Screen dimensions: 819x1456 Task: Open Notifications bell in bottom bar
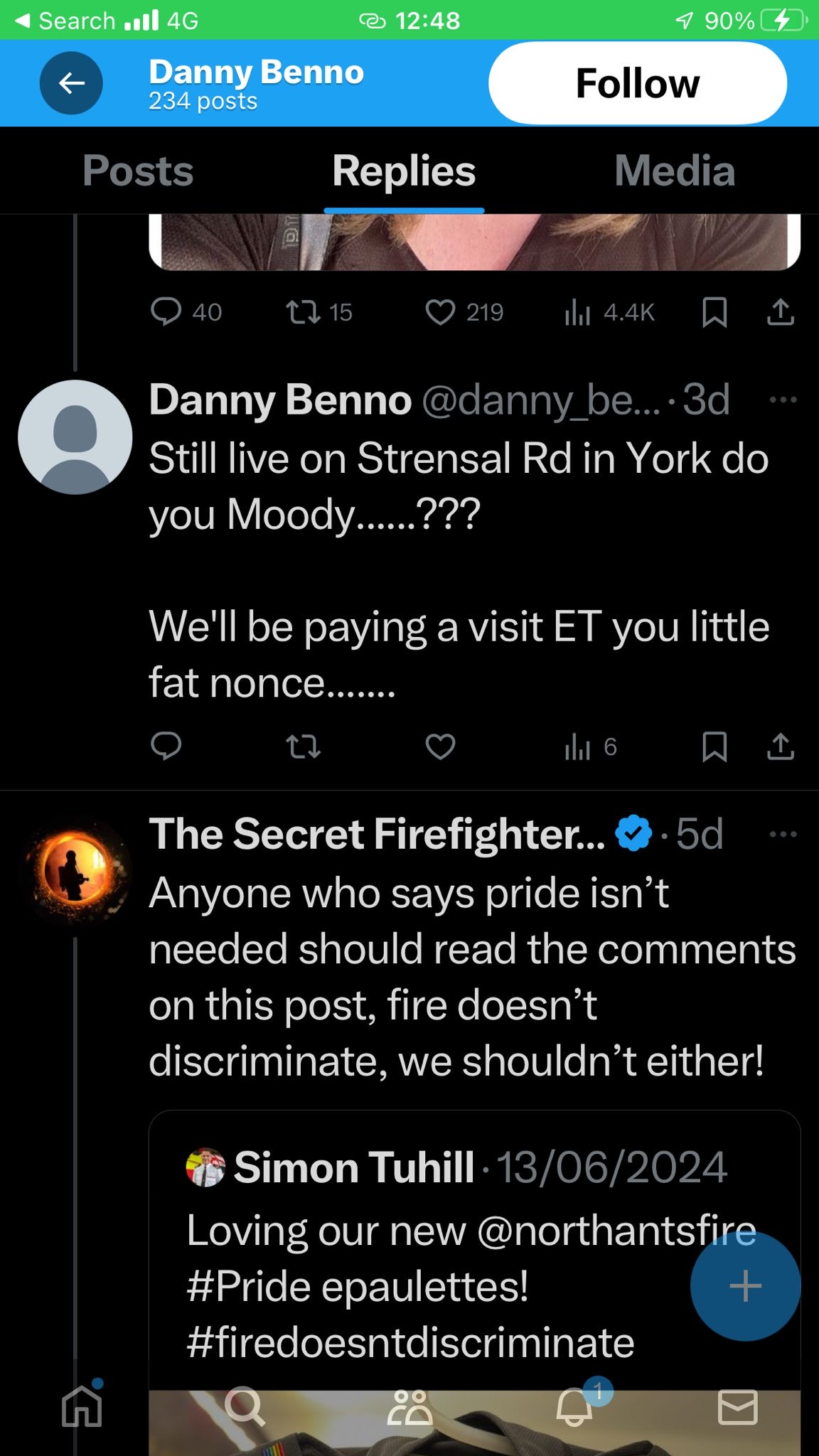574,1406
